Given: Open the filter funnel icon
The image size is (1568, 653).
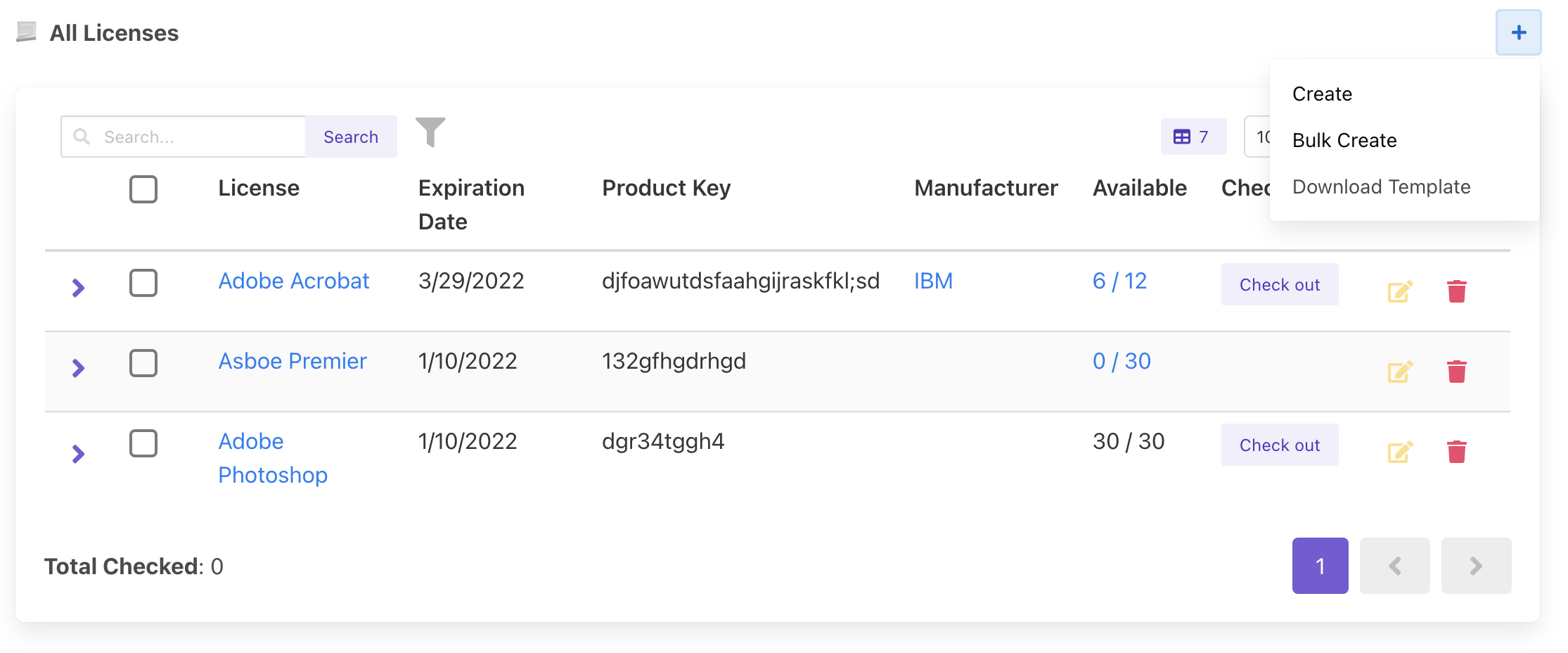Looking at the screenshot, I should (430, 132).
